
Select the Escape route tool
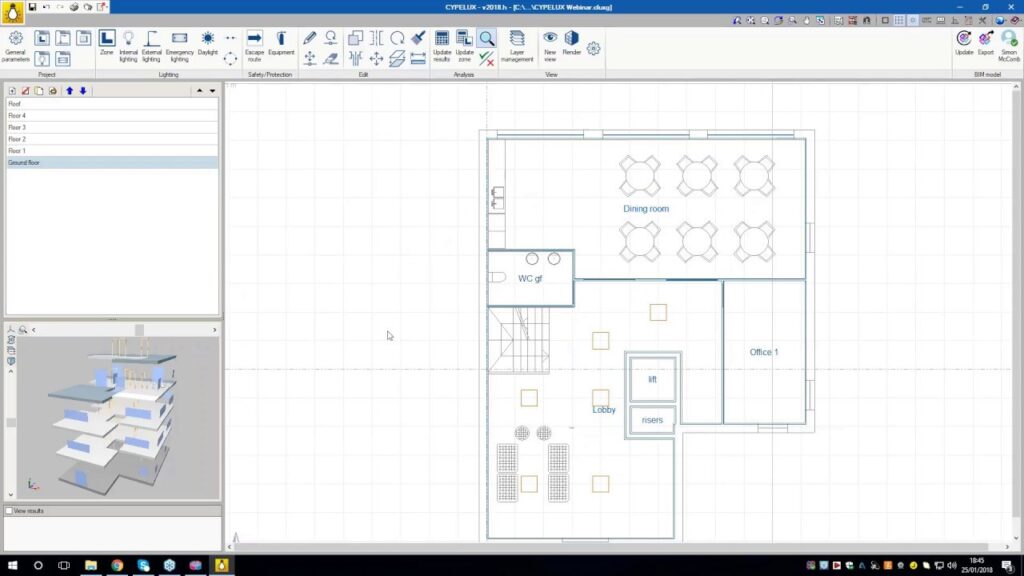tap(254, 44)
